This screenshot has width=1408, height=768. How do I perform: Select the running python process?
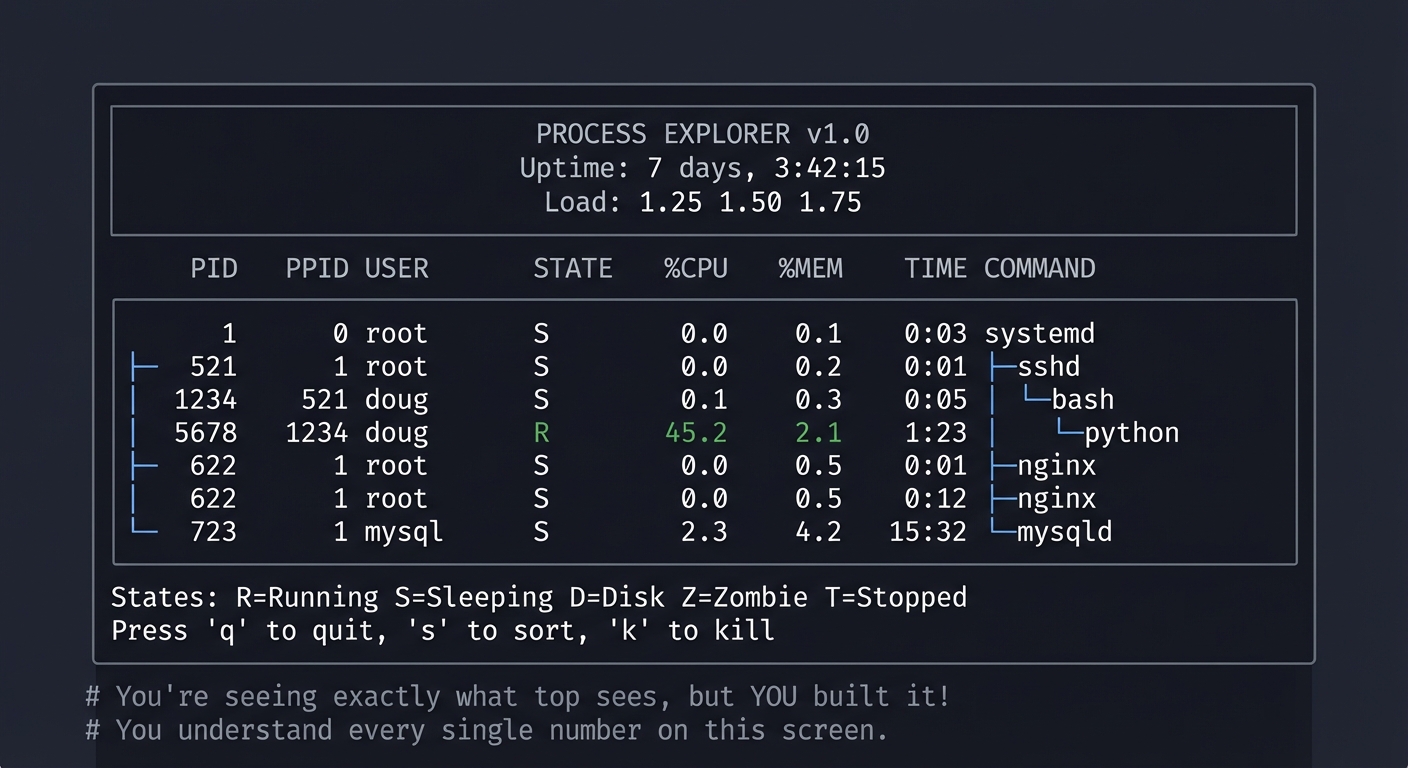click(x=1135, y=432)
